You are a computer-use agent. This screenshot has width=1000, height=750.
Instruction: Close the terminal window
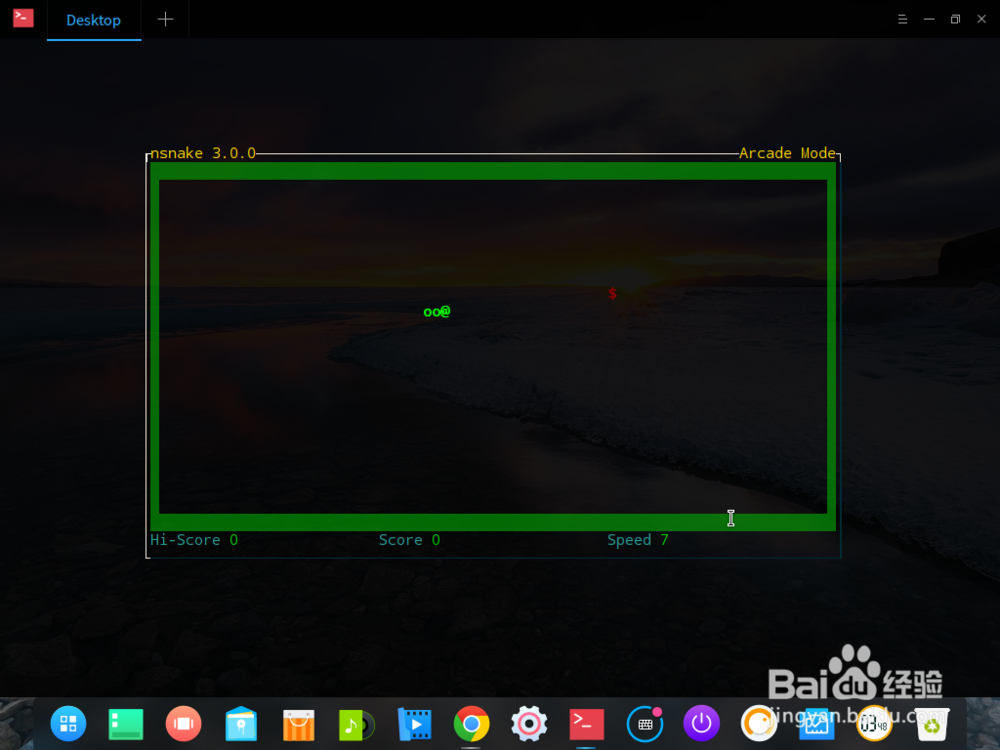coord(982,19)
